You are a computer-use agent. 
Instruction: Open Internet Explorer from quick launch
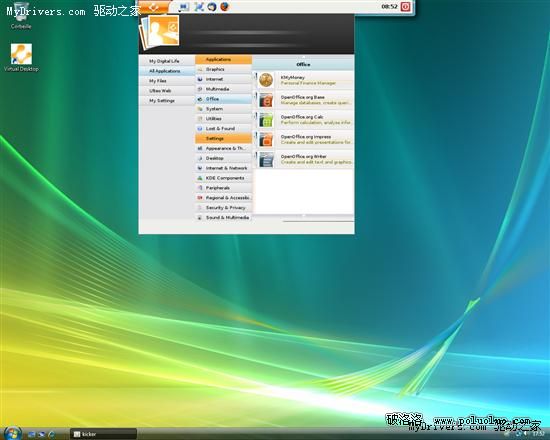pos(52,434)
